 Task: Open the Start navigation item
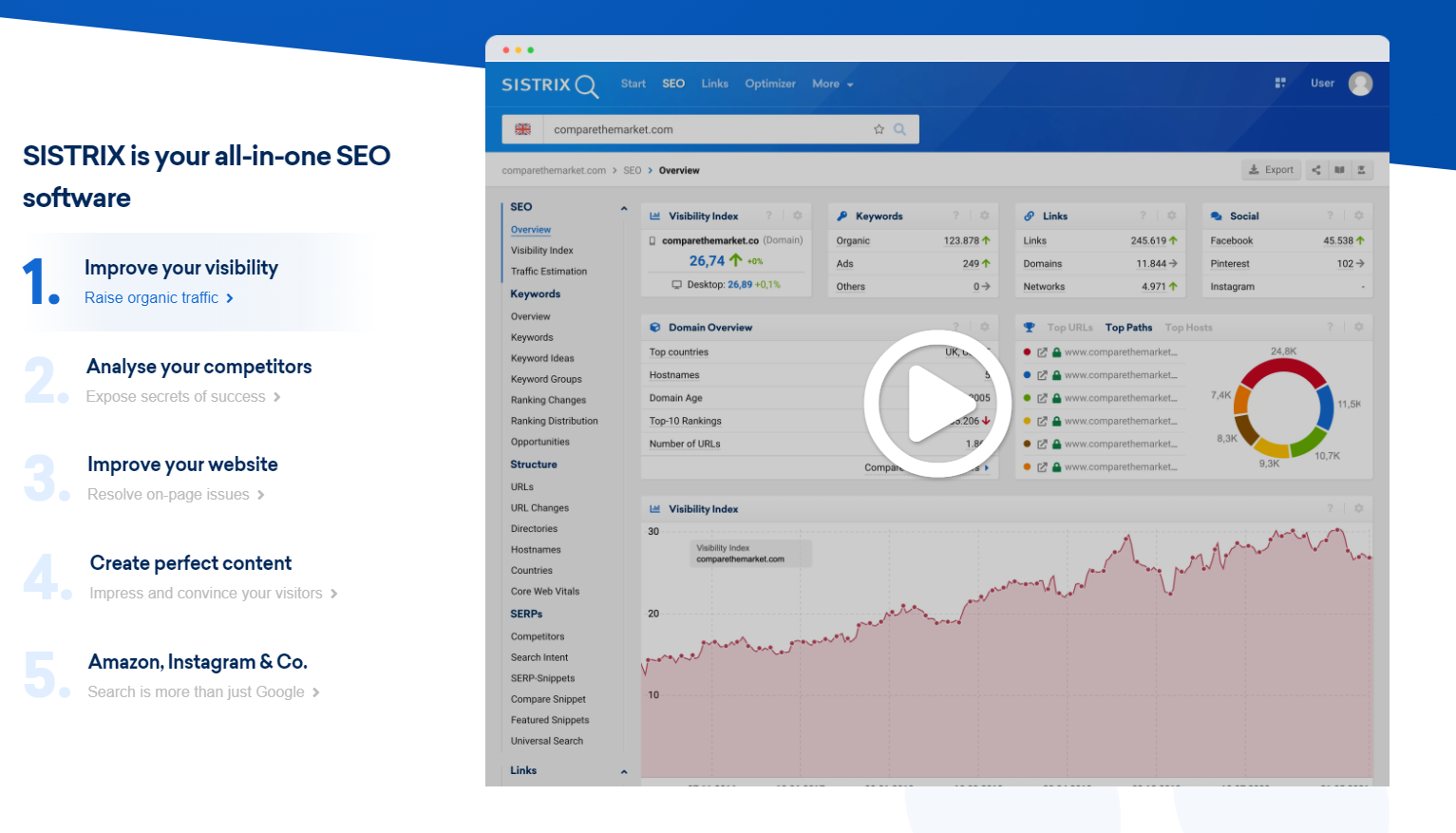[x=633, y=84]
